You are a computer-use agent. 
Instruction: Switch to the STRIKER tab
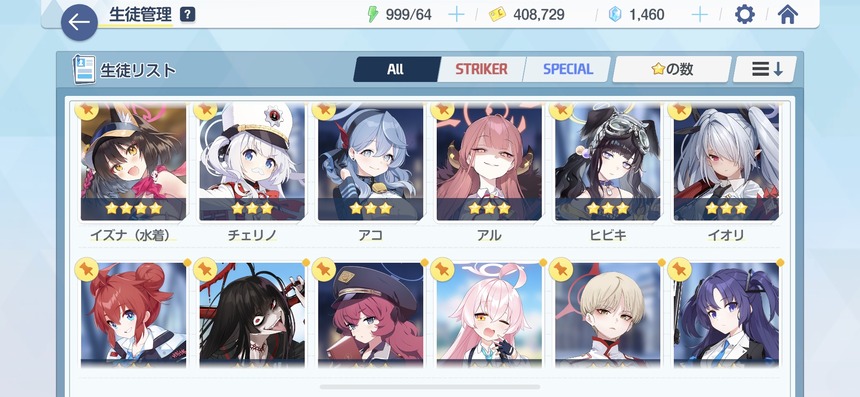[x=481, y=69]
